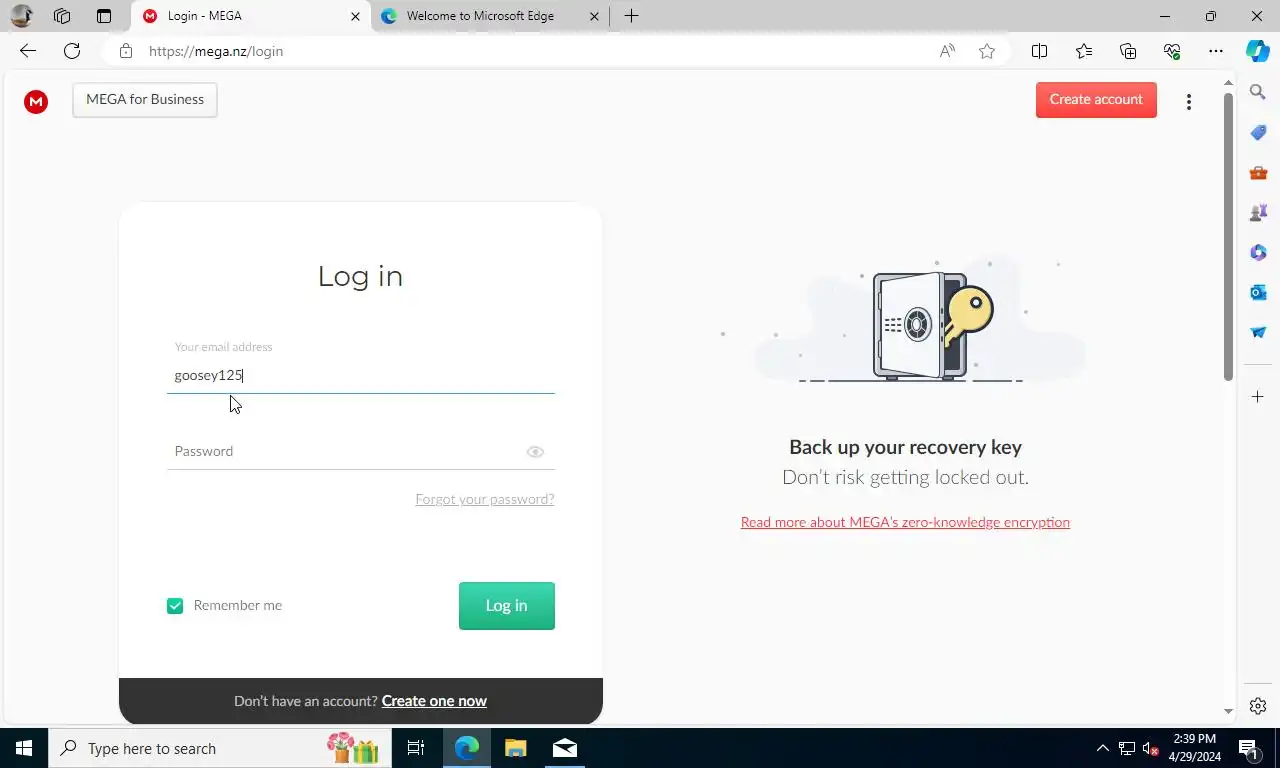The height and width of the screenshot is (768, 1280).
Task: Open the Favorites list
Action: coord(1084,51)
